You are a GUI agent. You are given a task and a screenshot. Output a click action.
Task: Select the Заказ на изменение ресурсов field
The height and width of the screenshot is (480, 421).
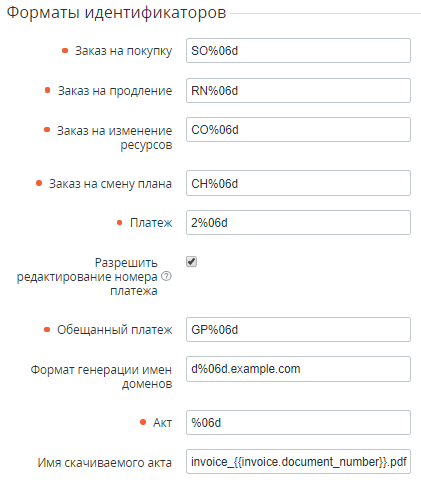(x=298, y=129)
